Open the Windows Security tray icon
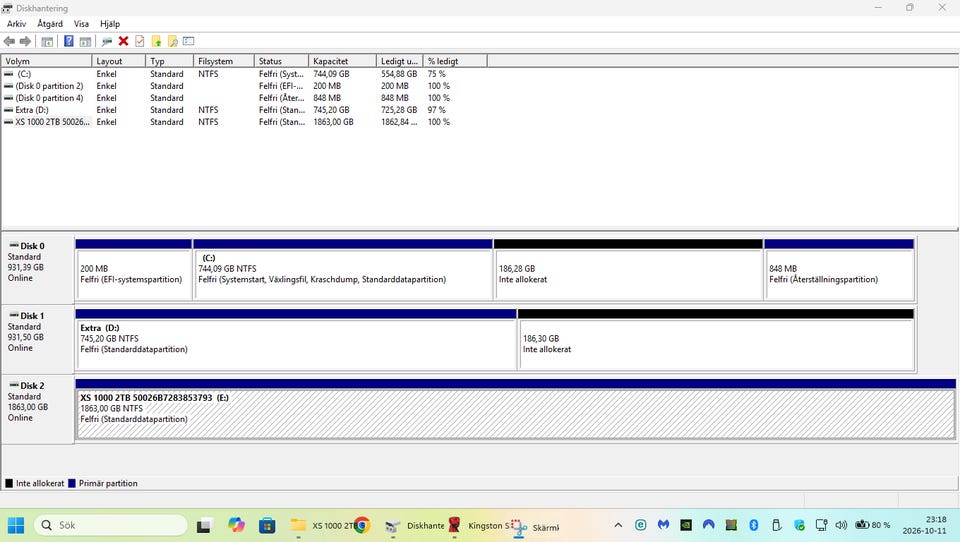Image resolution: width=960 pixels, height=542 pixels. [x=799, y=525]
